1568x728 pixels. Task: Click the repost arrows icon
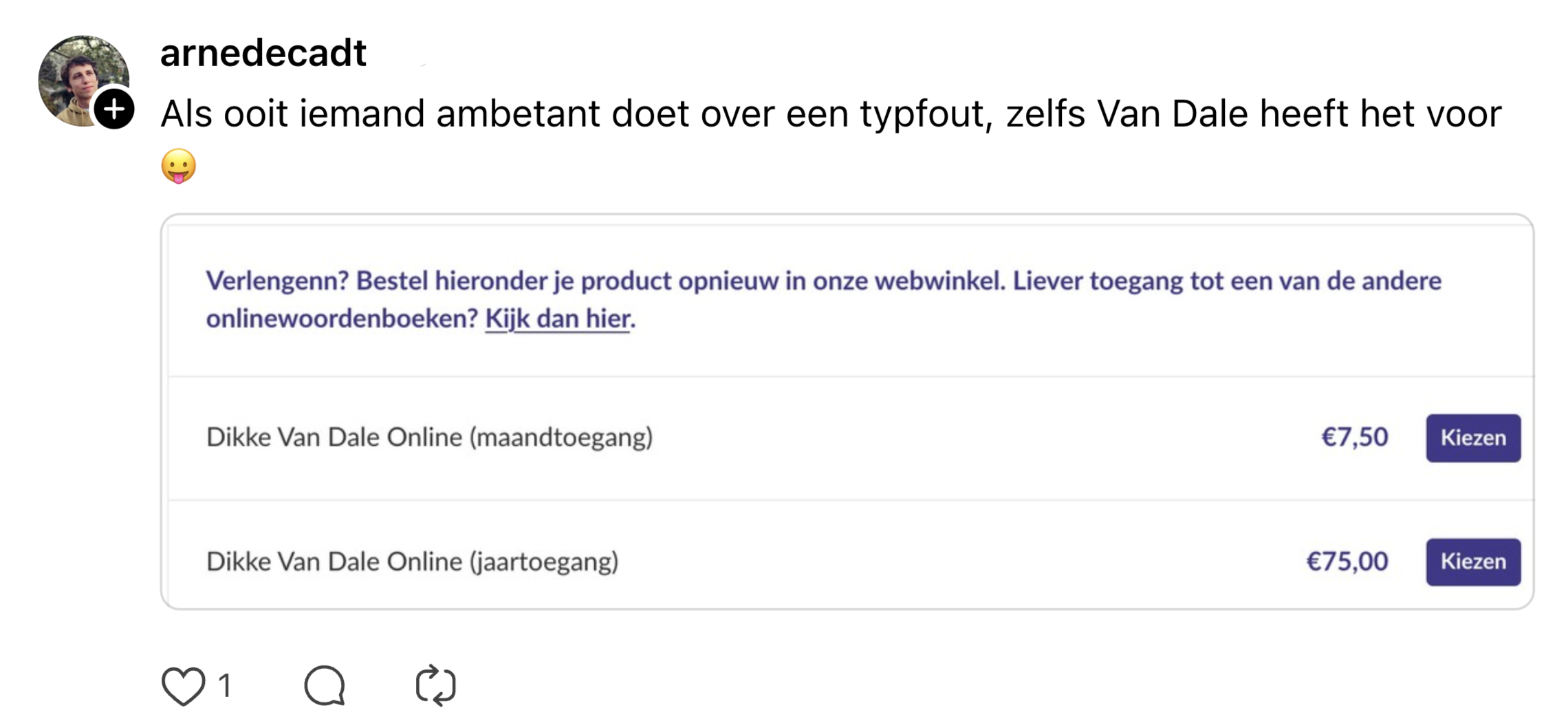(436, 686)
